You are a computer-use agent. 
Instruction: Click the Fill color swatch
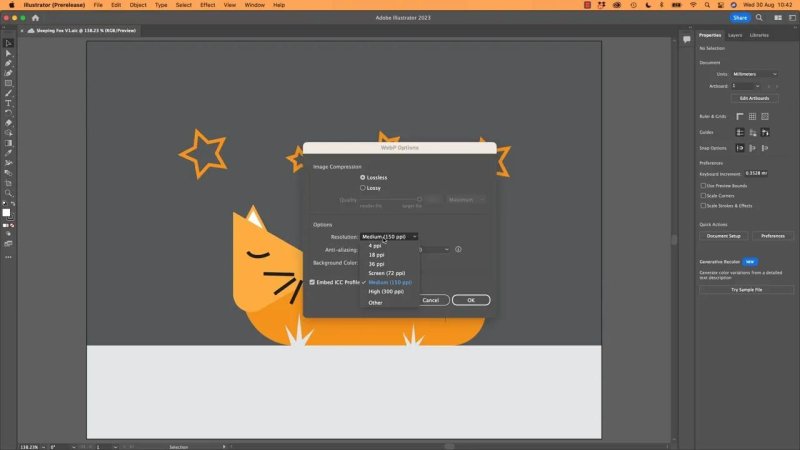(x=6, y=213)
